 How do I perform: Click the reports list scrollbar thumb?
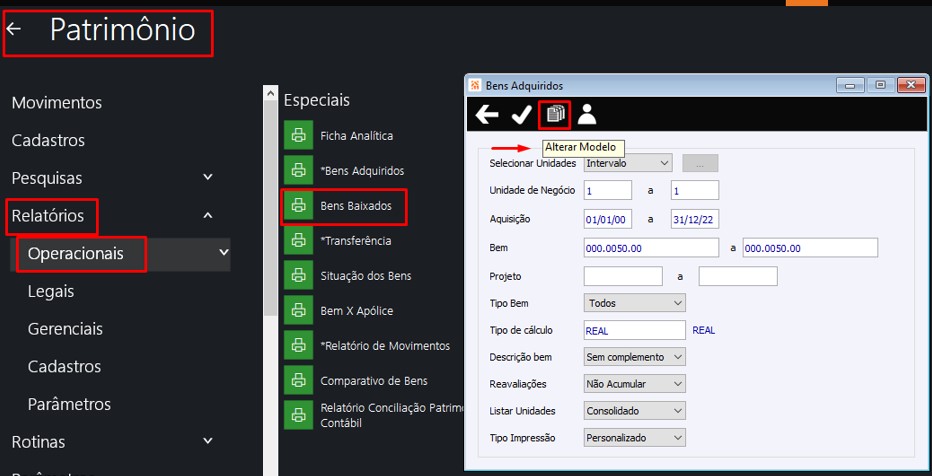pyautogui.click(x=270, y=208)
